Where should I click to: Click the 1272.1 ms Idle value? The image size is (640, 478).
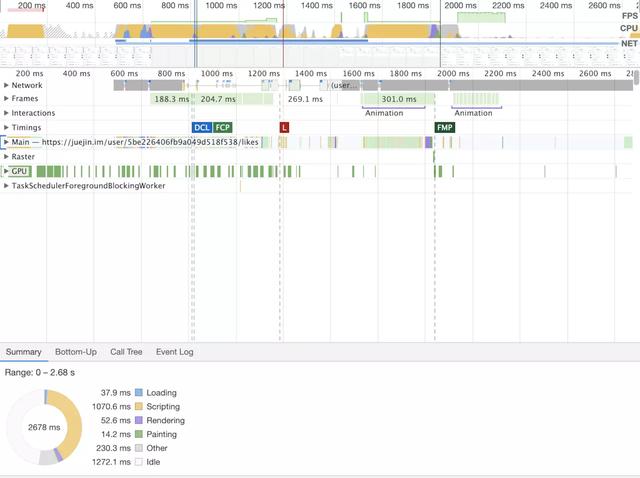click(x=111, y=462)
